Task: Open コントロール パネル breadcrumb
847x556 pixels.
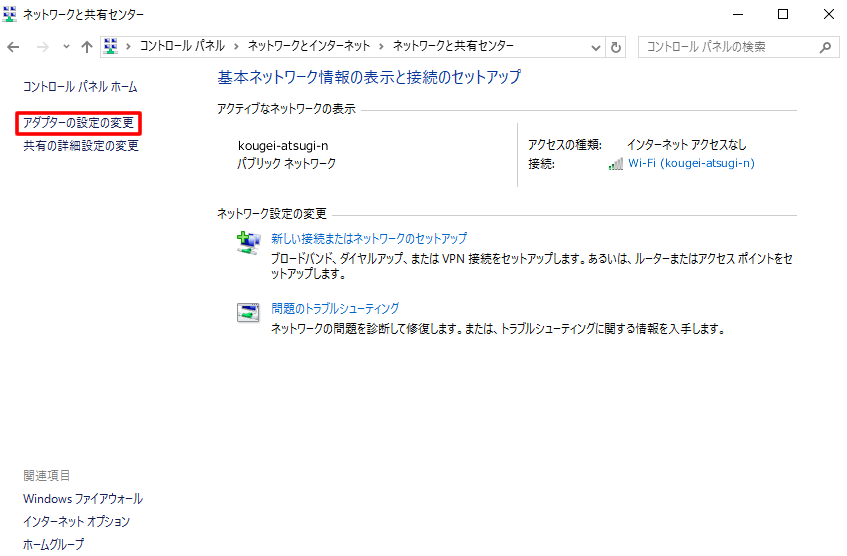Action: click(x=182, y=46)
